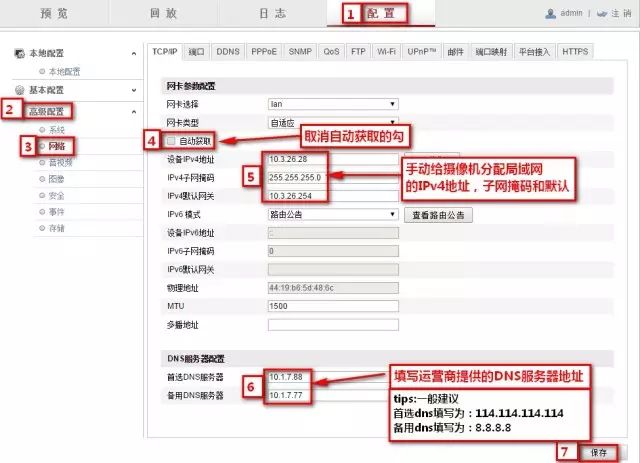Click the admin user icon
Viewport: 640px width, 463px height.
[550, 14]
